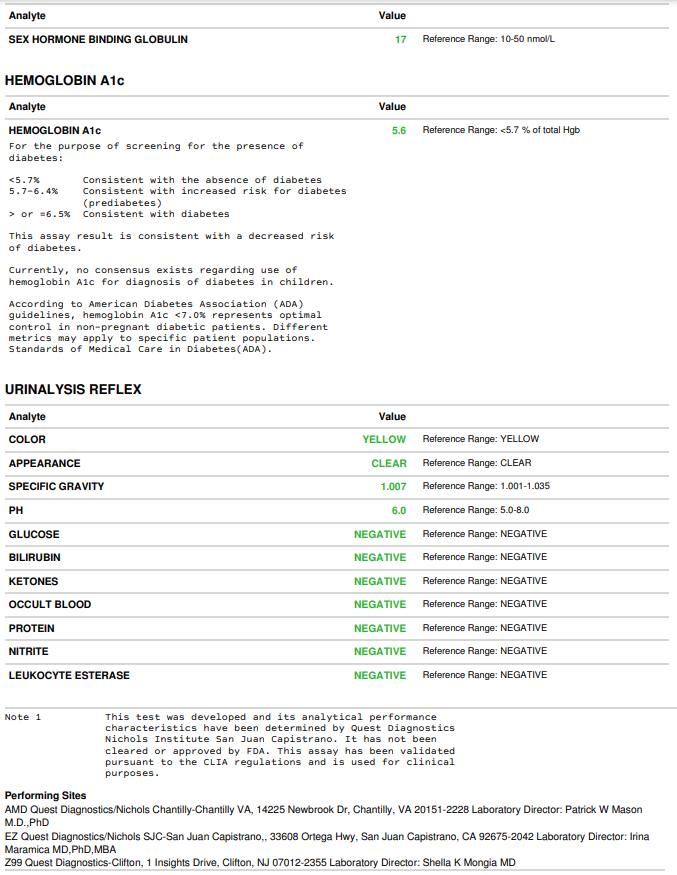
Task: Click the EZ Quest Diagnostics San Juan Capistrano line
Action: tap(327, 843)
